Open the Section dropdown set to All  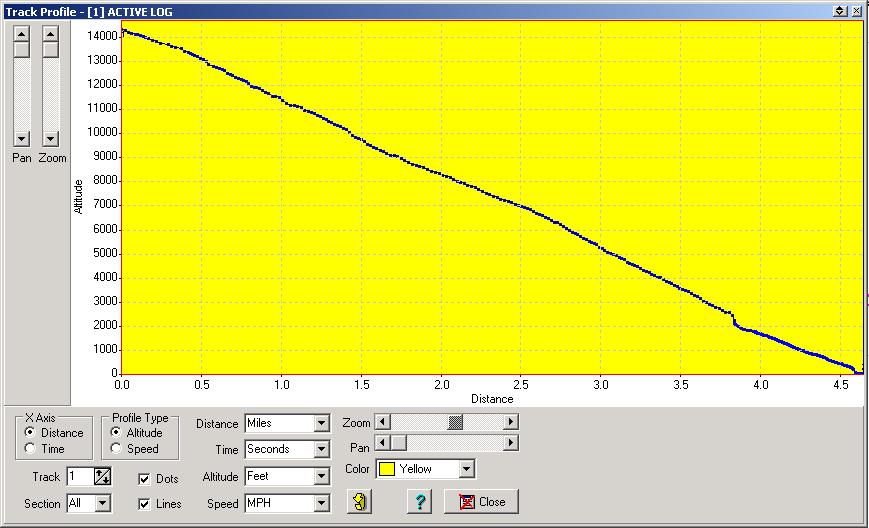click(103, 504)
